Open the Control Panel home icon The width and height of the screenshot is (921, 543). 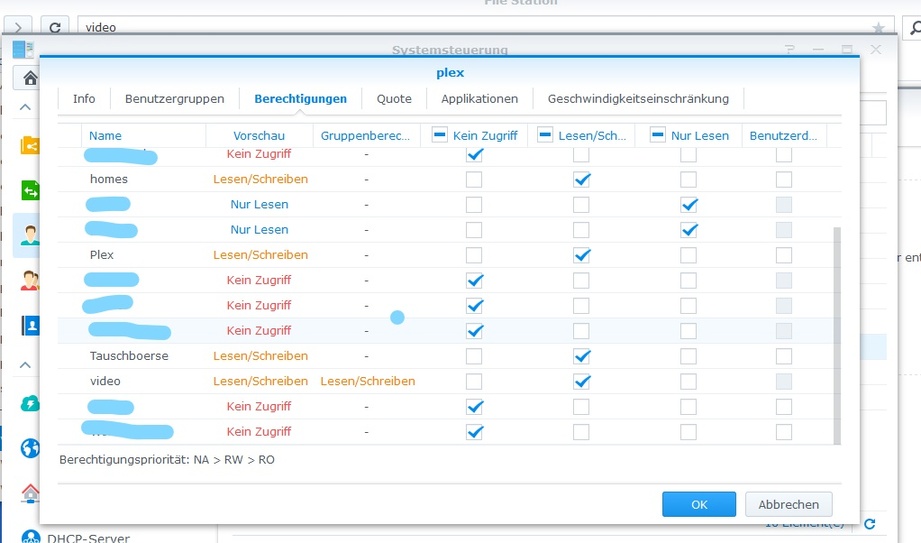[29, 78]
